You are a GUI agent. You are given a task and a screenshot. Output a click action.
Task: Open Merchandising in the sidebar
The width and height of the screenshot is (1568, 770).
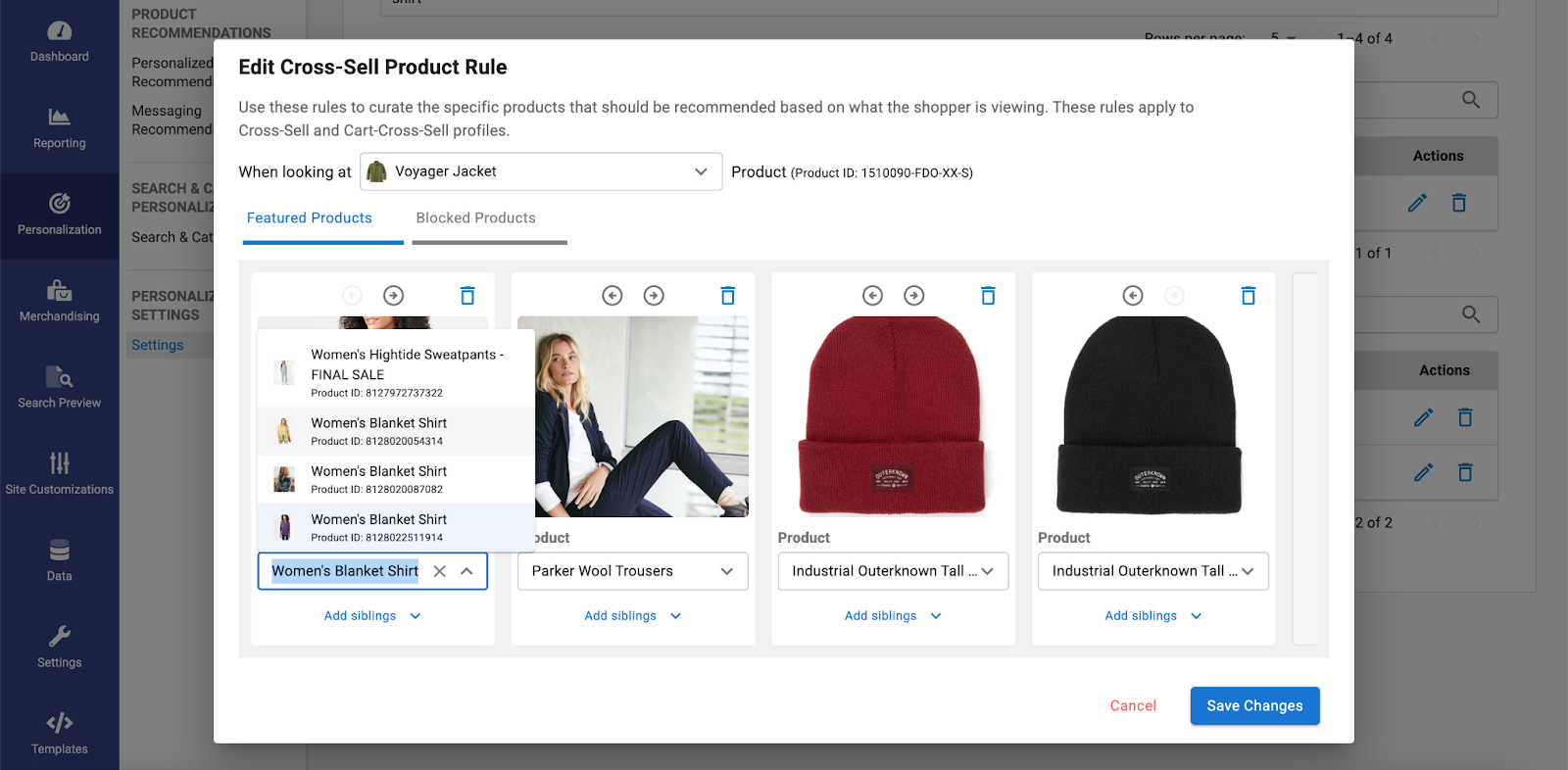click(59, 302)
